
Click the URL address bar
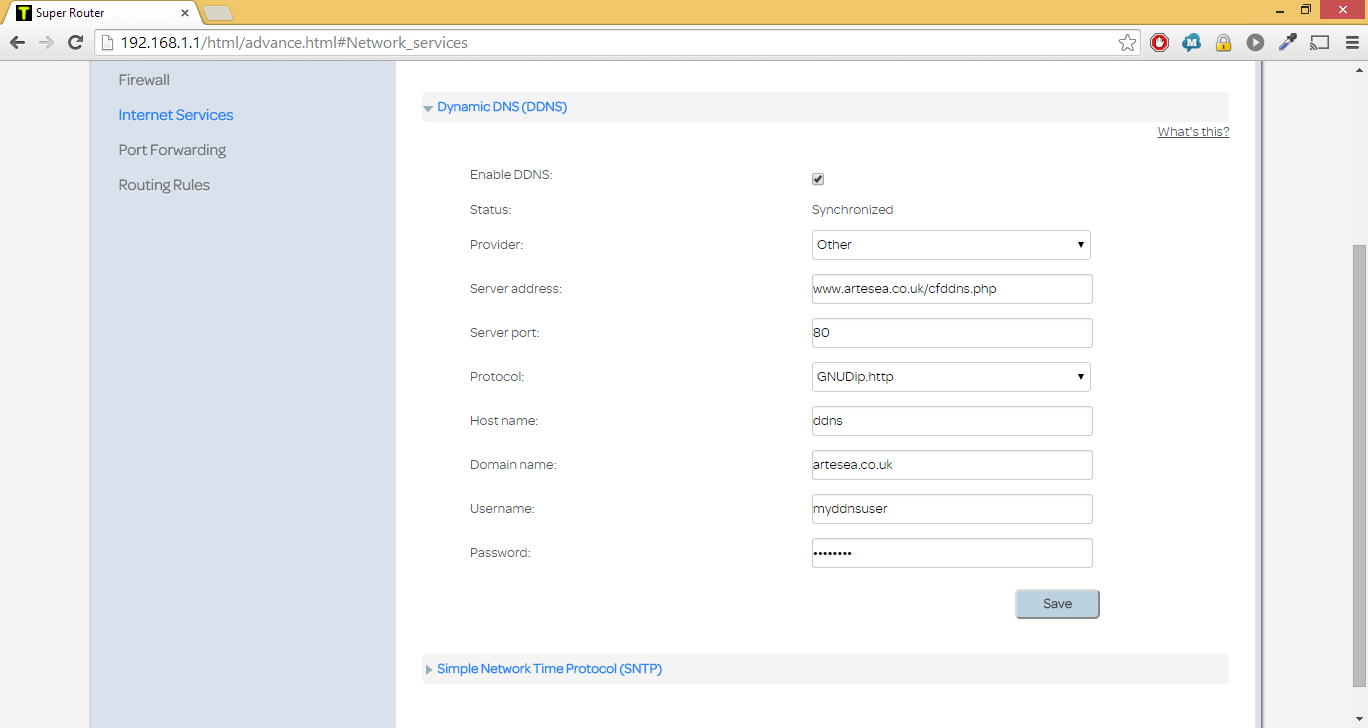(x=615, y=43)
